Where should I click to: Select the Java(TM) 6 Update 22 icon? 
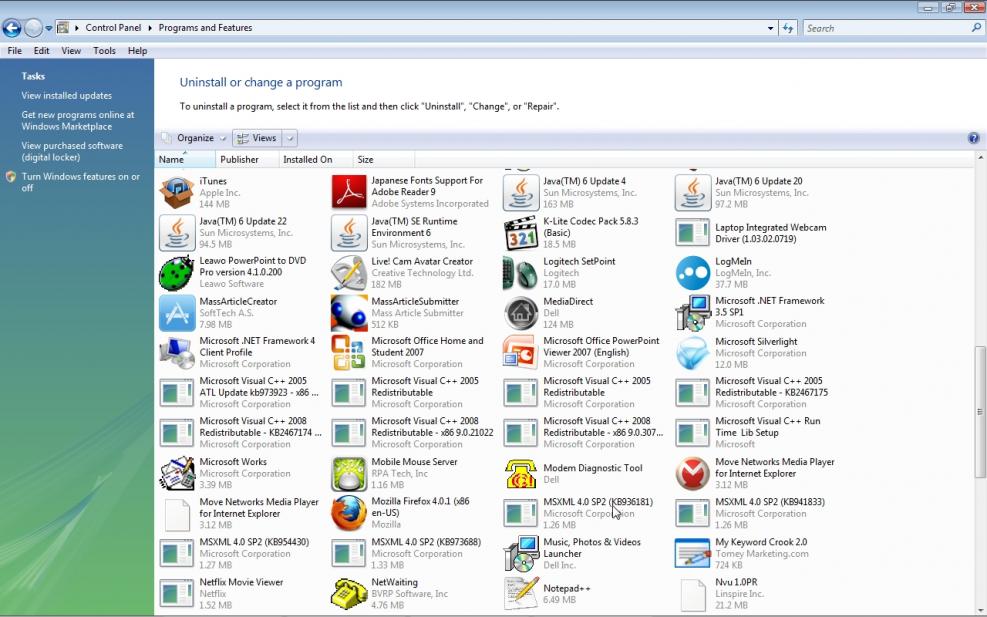pyautogui.click(x=177, y=233)
